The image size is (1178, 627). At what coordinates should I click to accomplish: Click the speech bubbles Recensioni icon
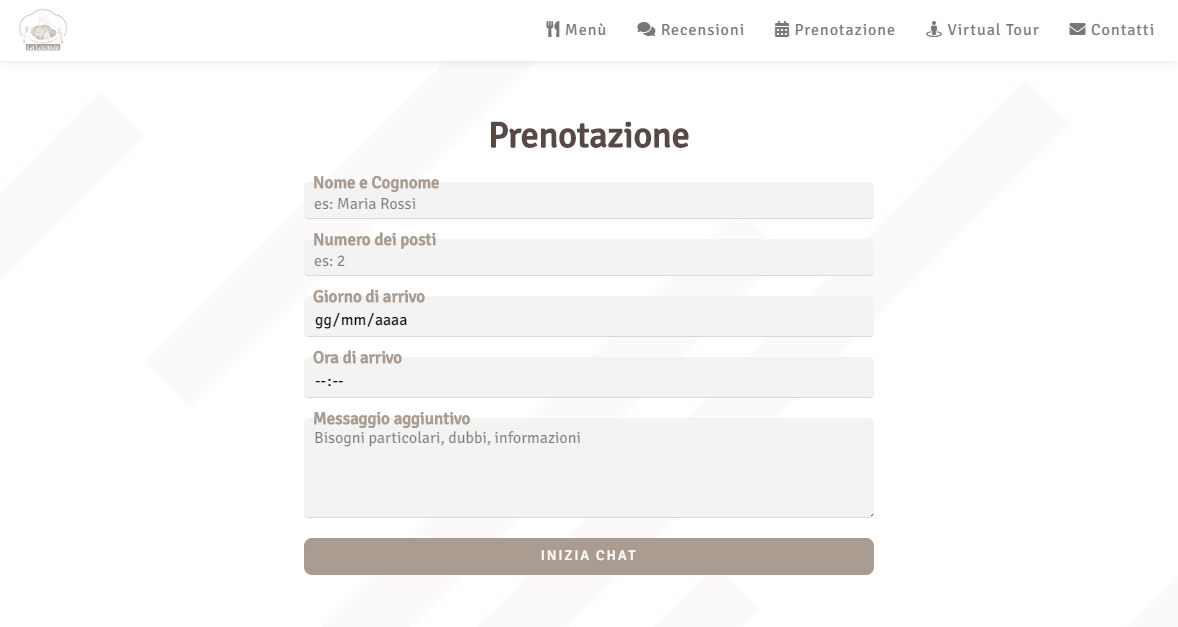coord(646,29)
